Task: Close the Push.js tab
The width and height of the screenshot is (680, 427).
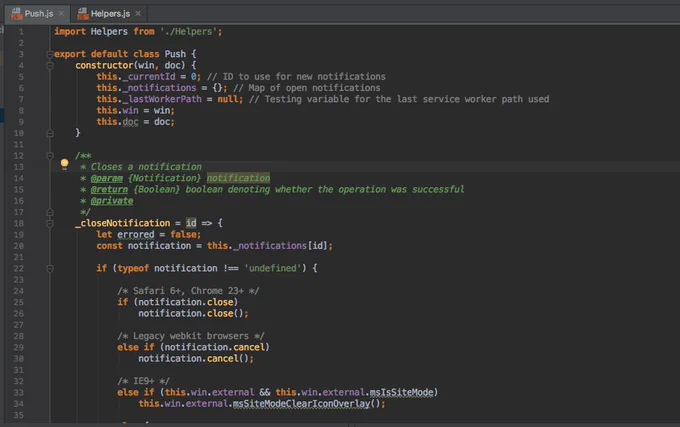Action: click(61, 13)
